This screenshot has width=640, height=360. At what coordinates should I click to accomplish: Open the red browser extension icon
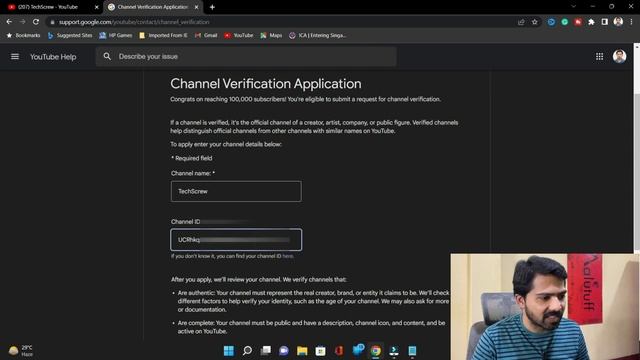coord(578,22)
